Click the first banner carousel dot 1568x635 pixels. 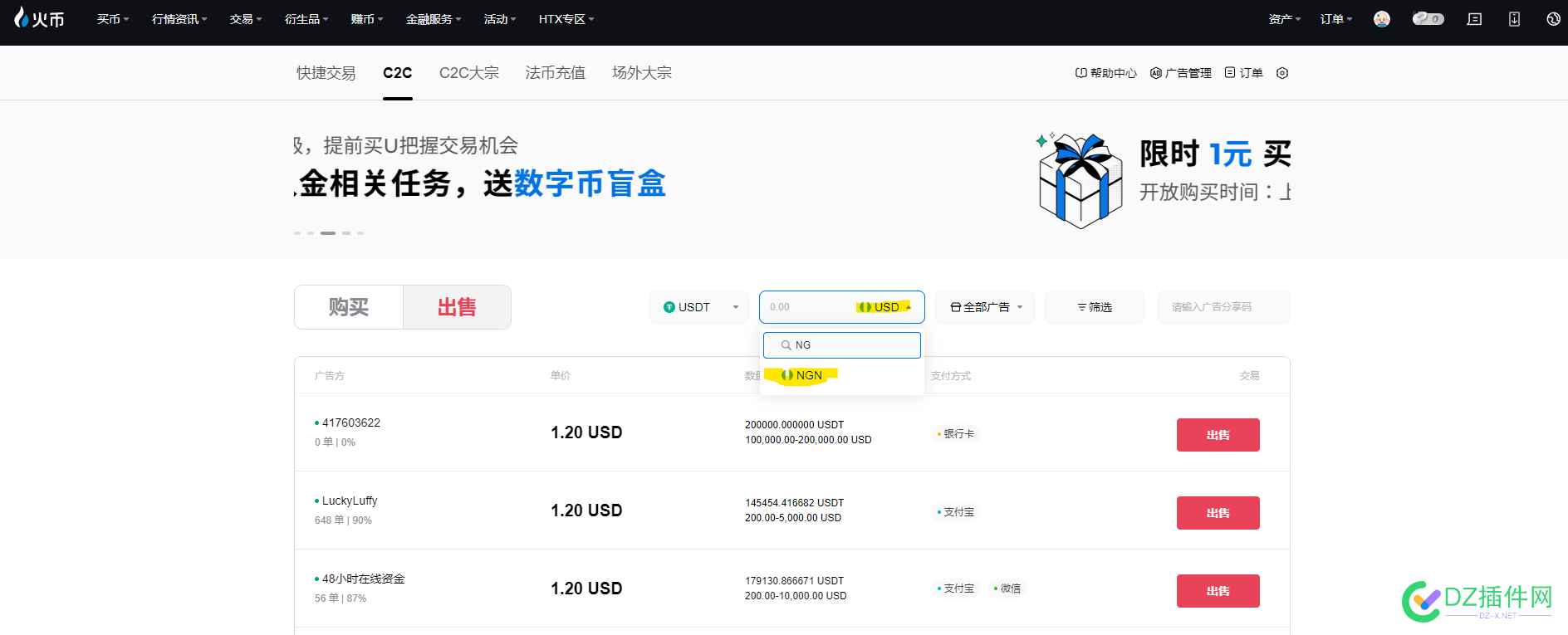pos(297,233)
